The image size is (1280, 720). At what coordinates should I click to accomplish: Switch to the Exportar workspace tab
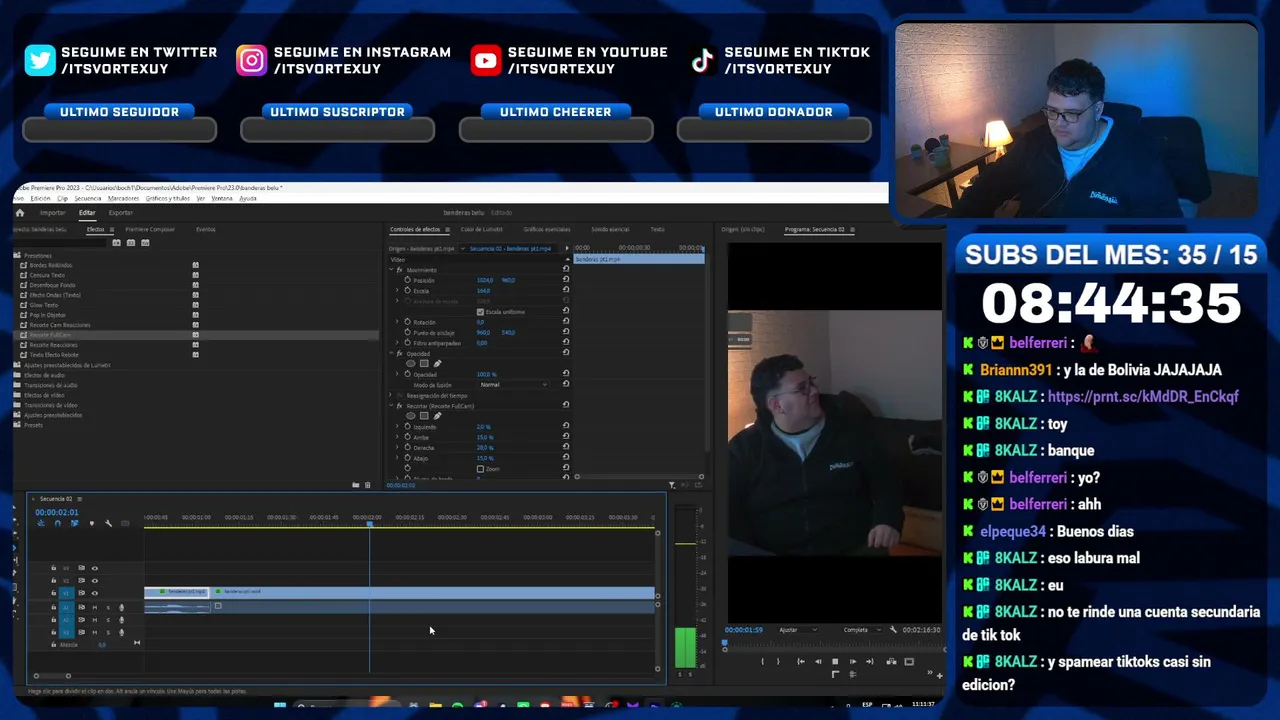[120, 213]
